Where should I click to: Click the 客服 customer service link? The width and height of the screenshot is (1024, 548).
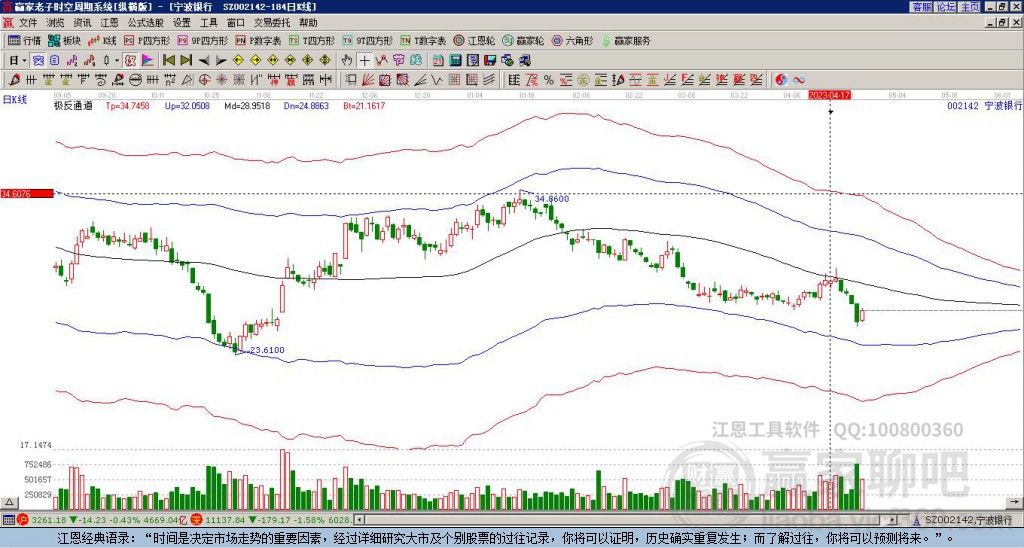(x=922, y=7)
